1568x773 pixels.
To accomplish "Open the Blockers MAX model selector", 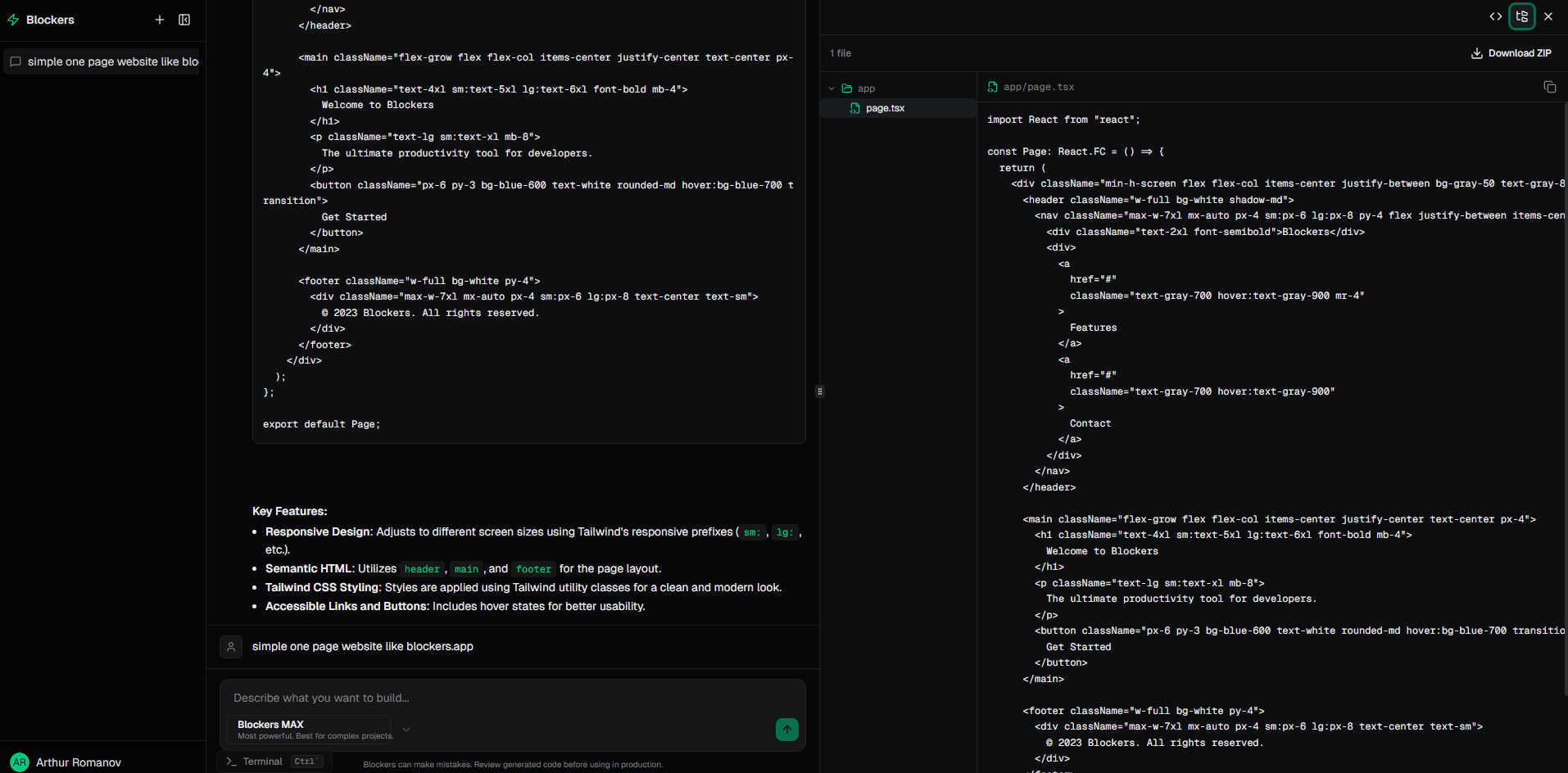I will [315, 729].
